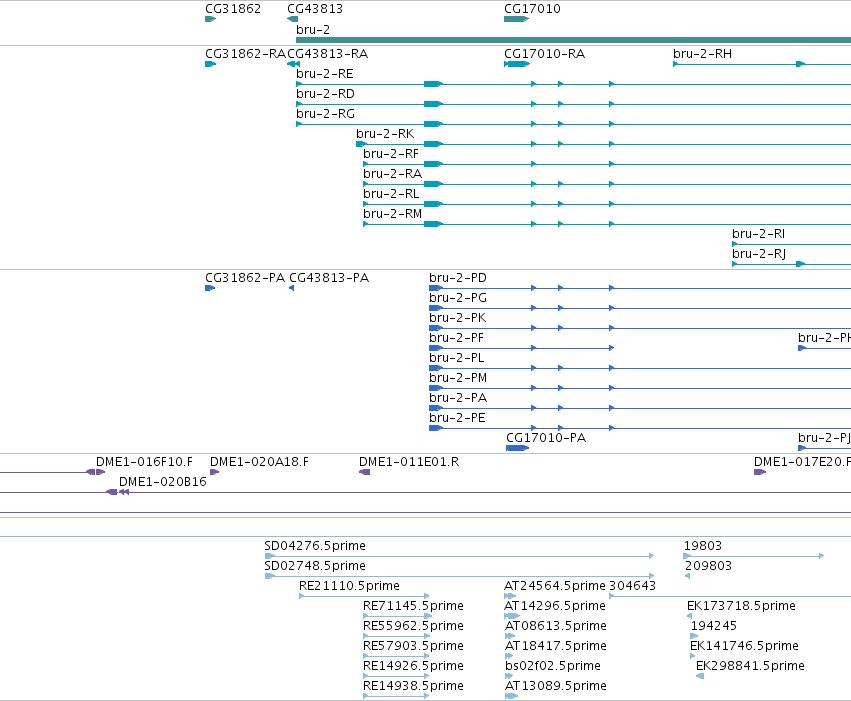This screenshot has height=701, width=851.
Task: Select the AT24564.5prime EST label
Action: pyautogui.click(x=555, y=586)
